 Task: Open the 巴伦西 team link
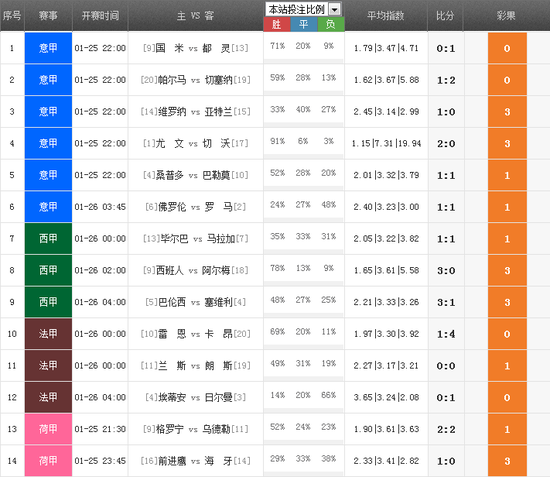[x=172, y=302]
